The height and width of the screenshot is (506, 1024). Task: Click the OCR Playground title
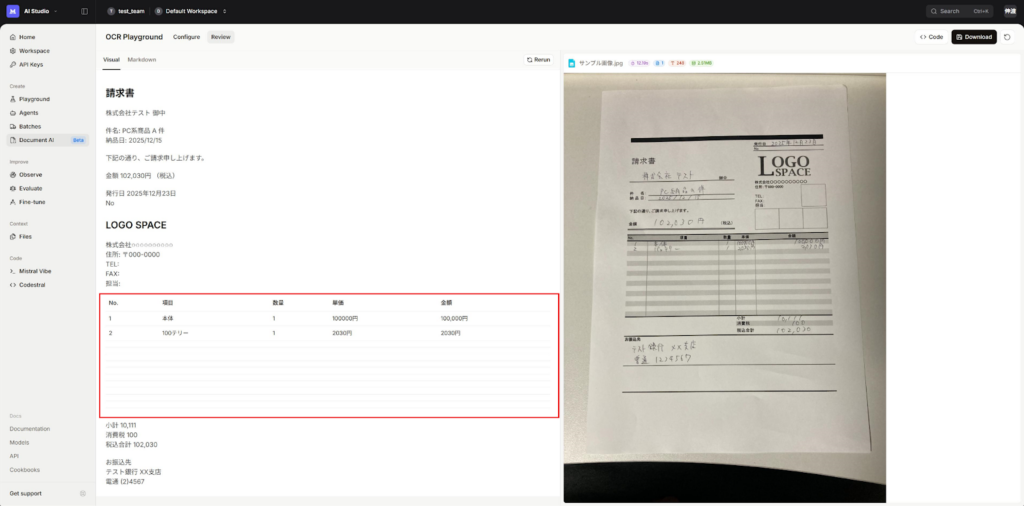pyautogui.click(x=134, y=37)
